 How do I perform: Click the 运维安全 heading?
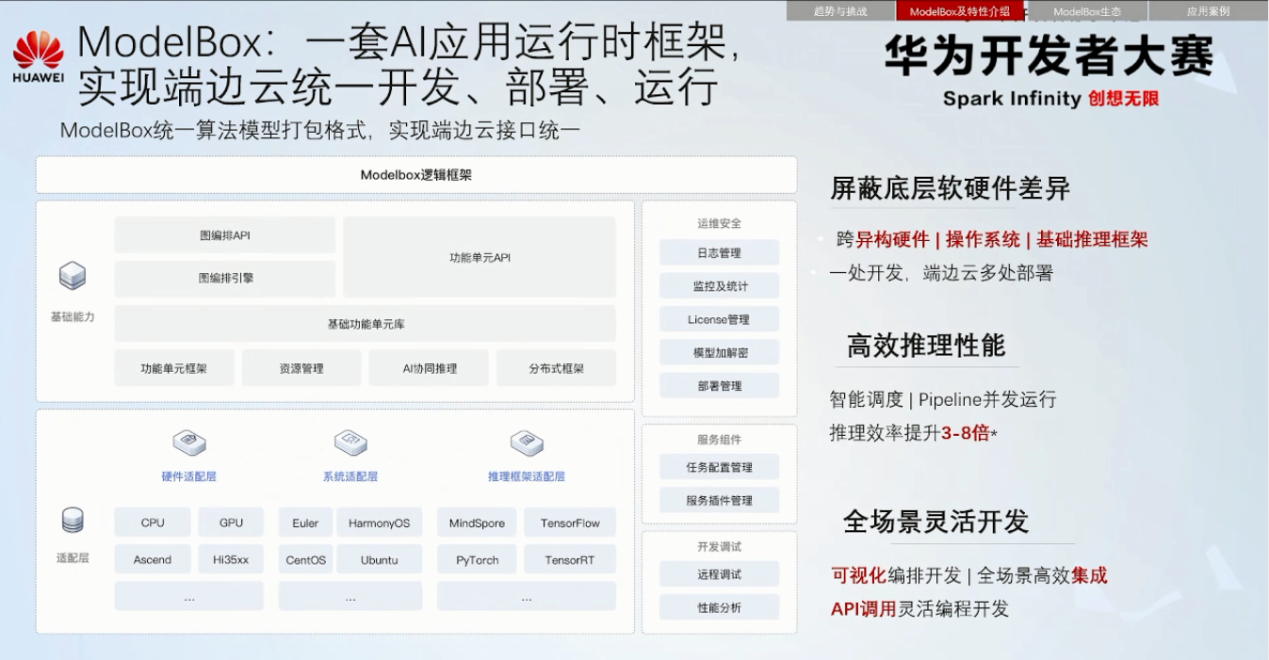[719, 223]
